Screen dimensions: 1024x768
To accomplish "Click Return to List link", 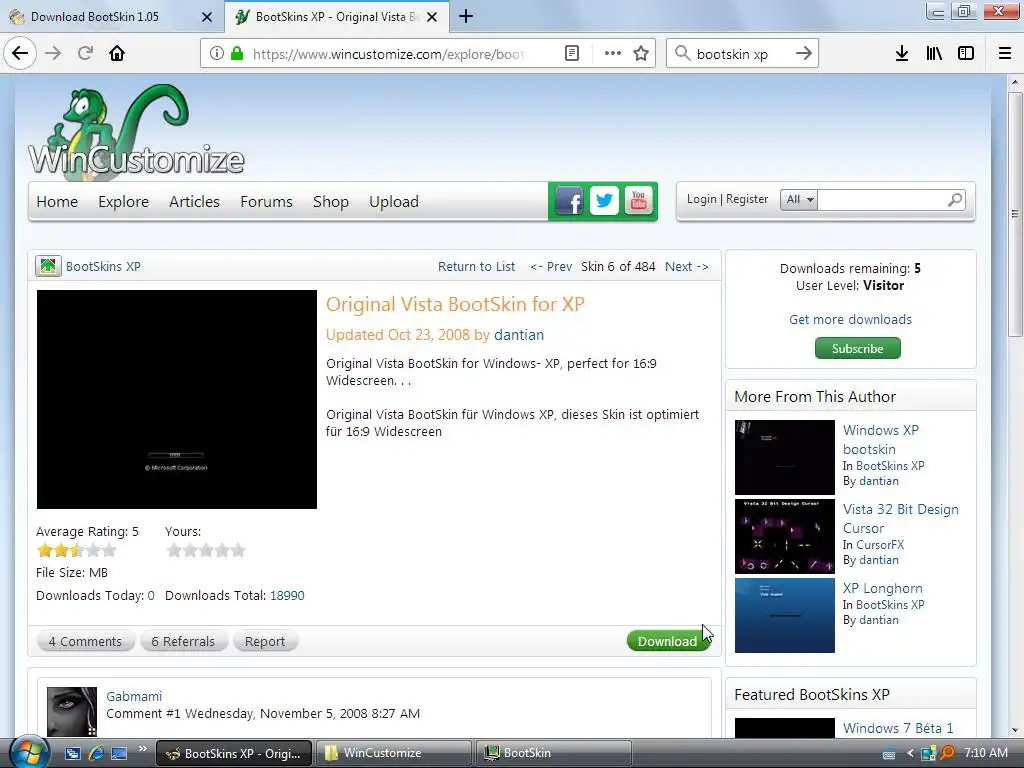I will [476, 266].
